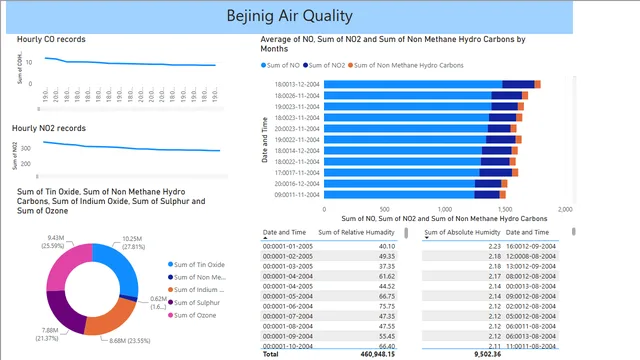Select row 00:0001-06-2004
The image size is (640, 360).
329,306
